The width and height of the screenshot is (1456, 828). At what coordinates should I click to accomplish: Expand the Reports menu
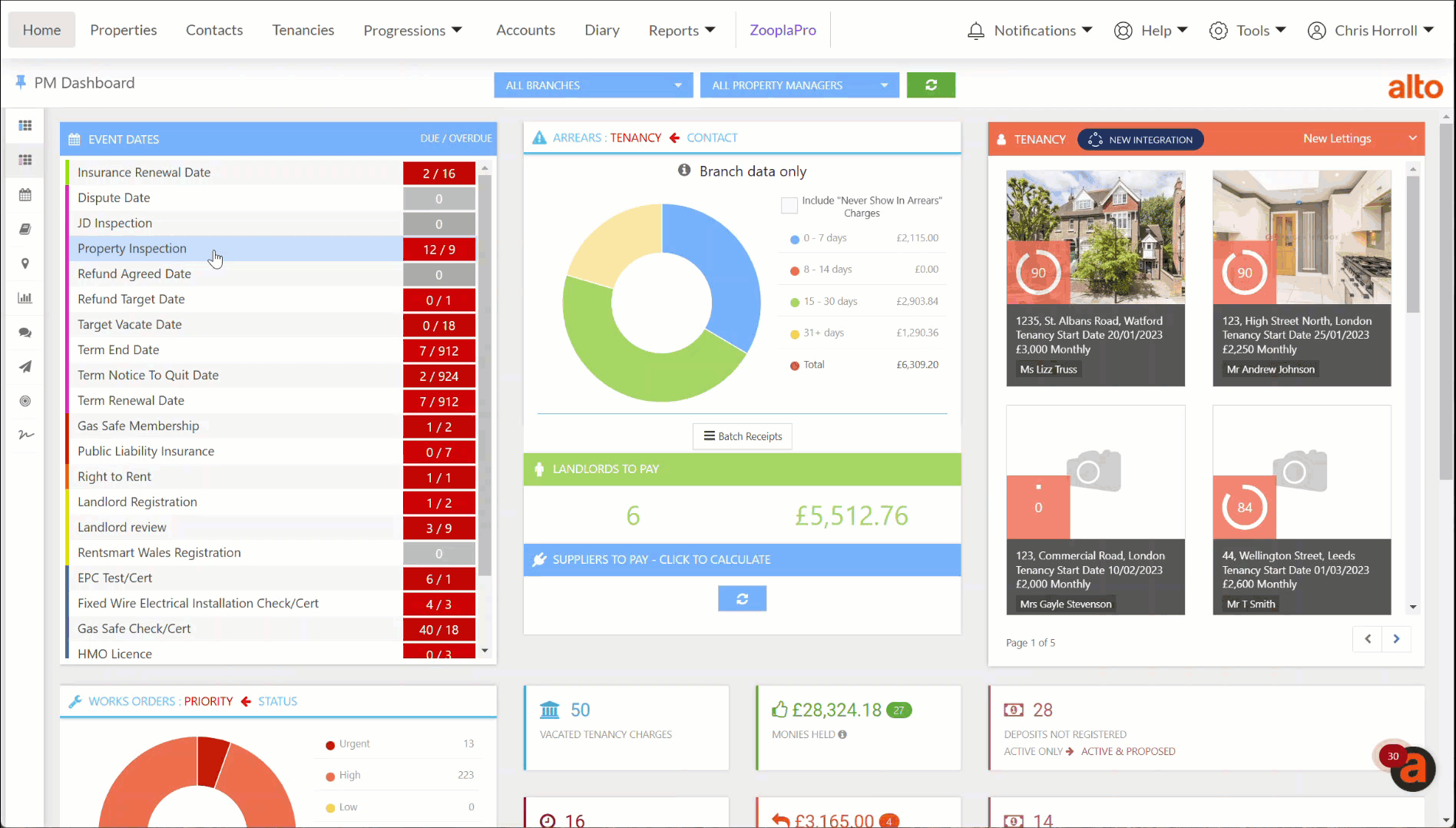coord(682,30)
